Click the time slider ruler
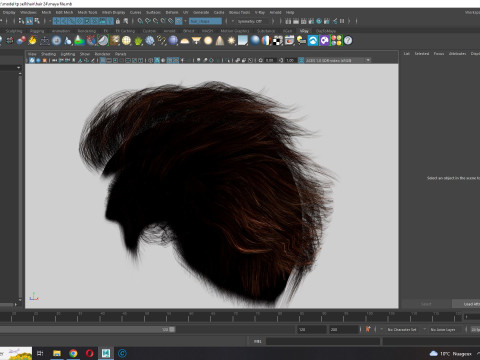480x360 pixels. pos(231,317)
